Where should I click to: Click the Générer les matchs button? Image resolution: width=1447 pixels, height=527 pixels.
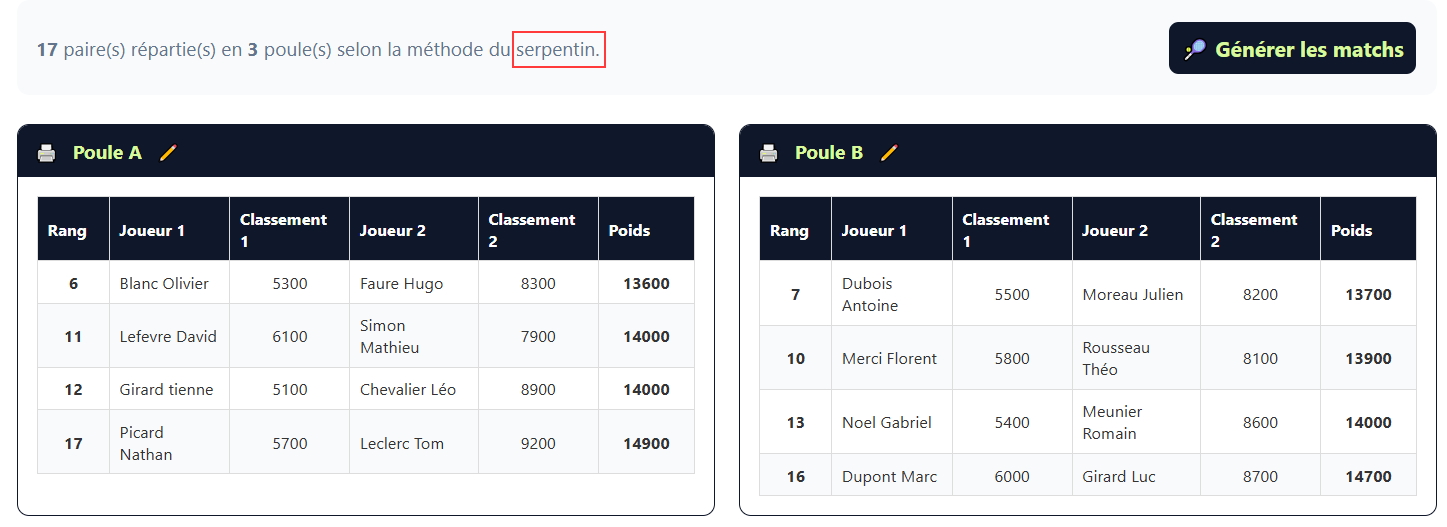coord(1292,49)
